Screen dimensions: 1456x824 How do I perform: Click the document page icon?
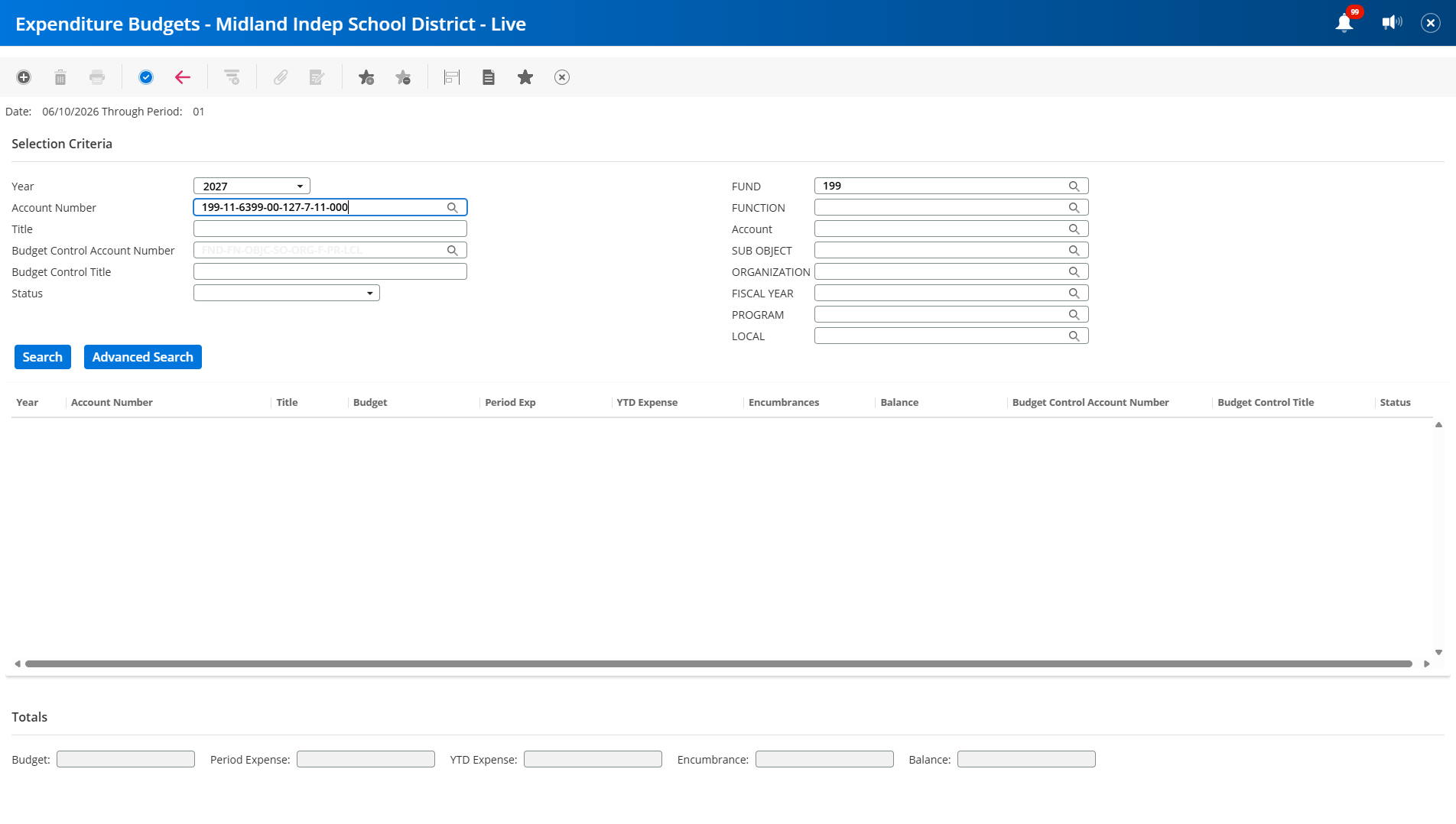[489, 77]
